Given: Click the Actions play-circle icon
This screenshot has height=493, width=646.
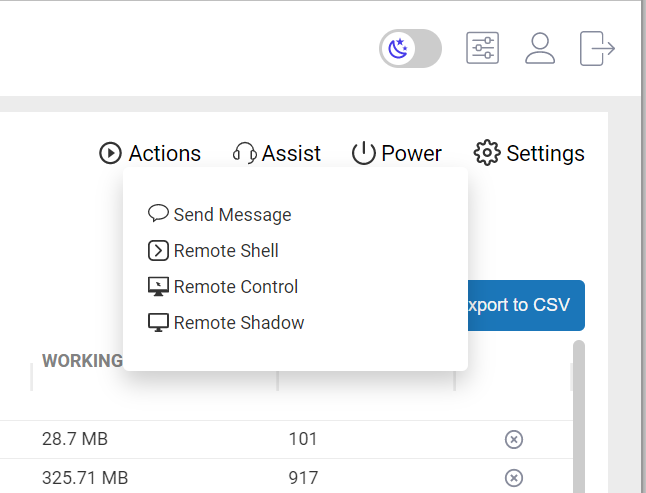Looking at the screenshot, I should [110, 153].
